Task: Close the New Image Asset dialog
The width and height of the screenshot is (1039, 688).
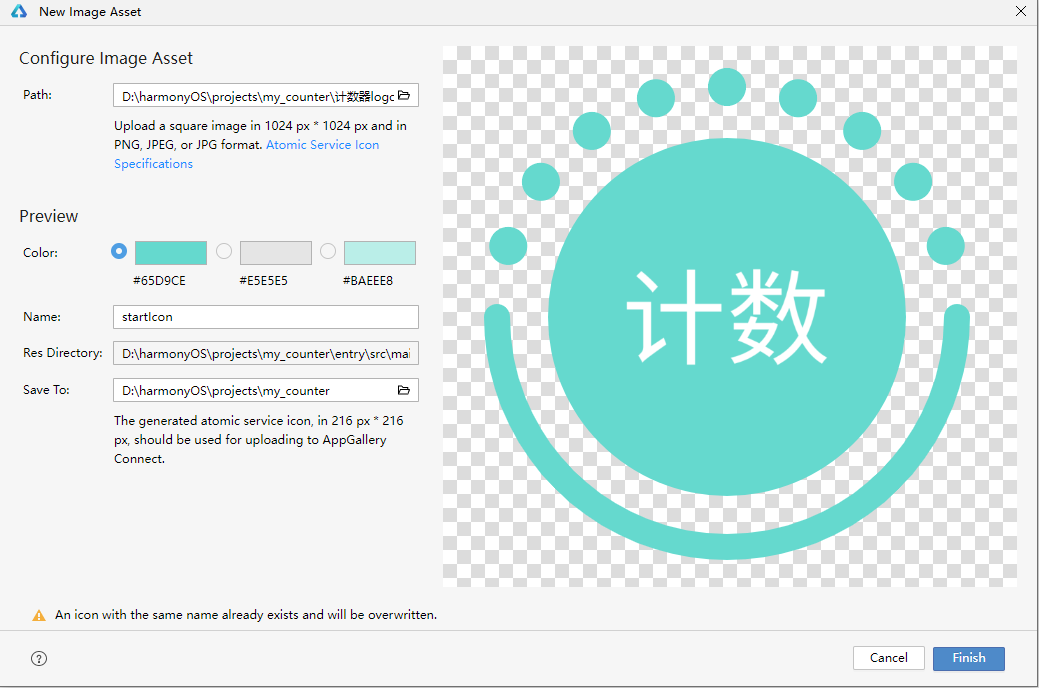Action: point(1021,11)
